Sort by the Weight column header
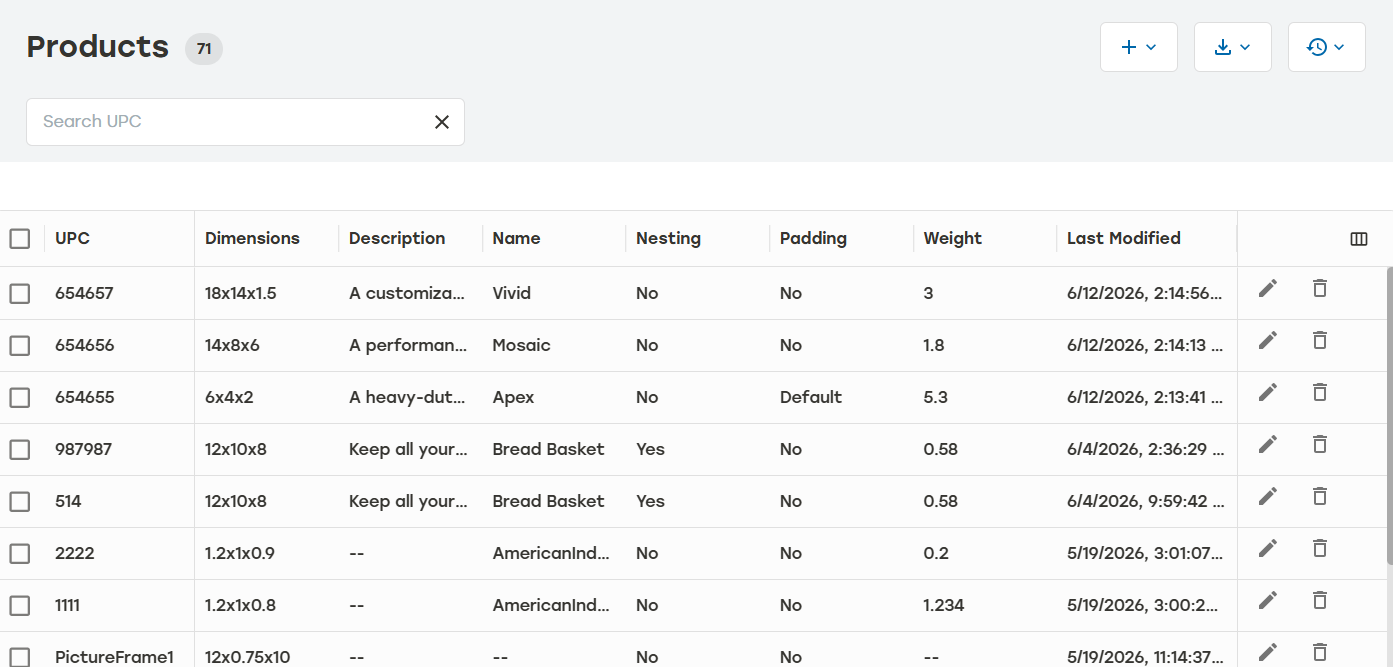The height and width of the screenshot is (667, 1393). click(952, 238)
